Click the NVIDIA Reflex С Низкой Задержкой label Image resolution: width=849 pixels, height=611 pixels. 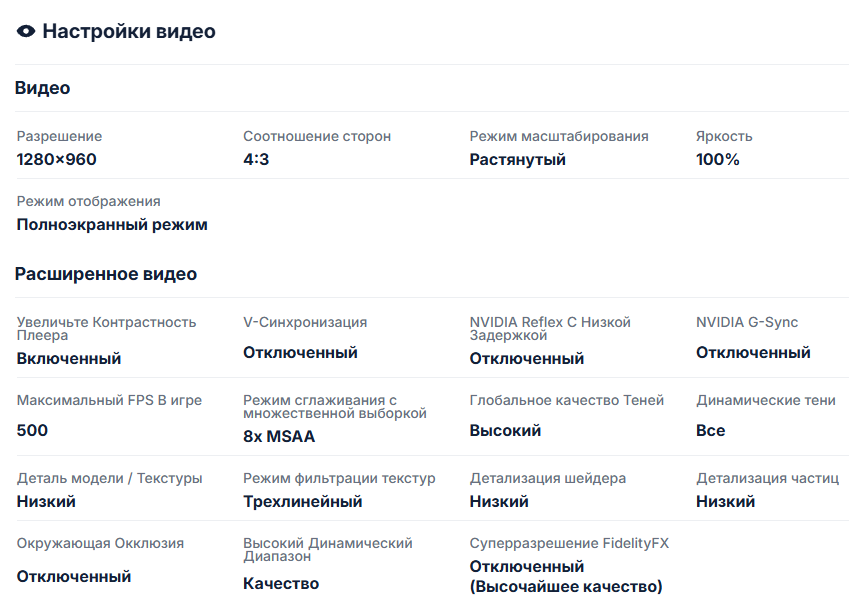tap(550, 329)
